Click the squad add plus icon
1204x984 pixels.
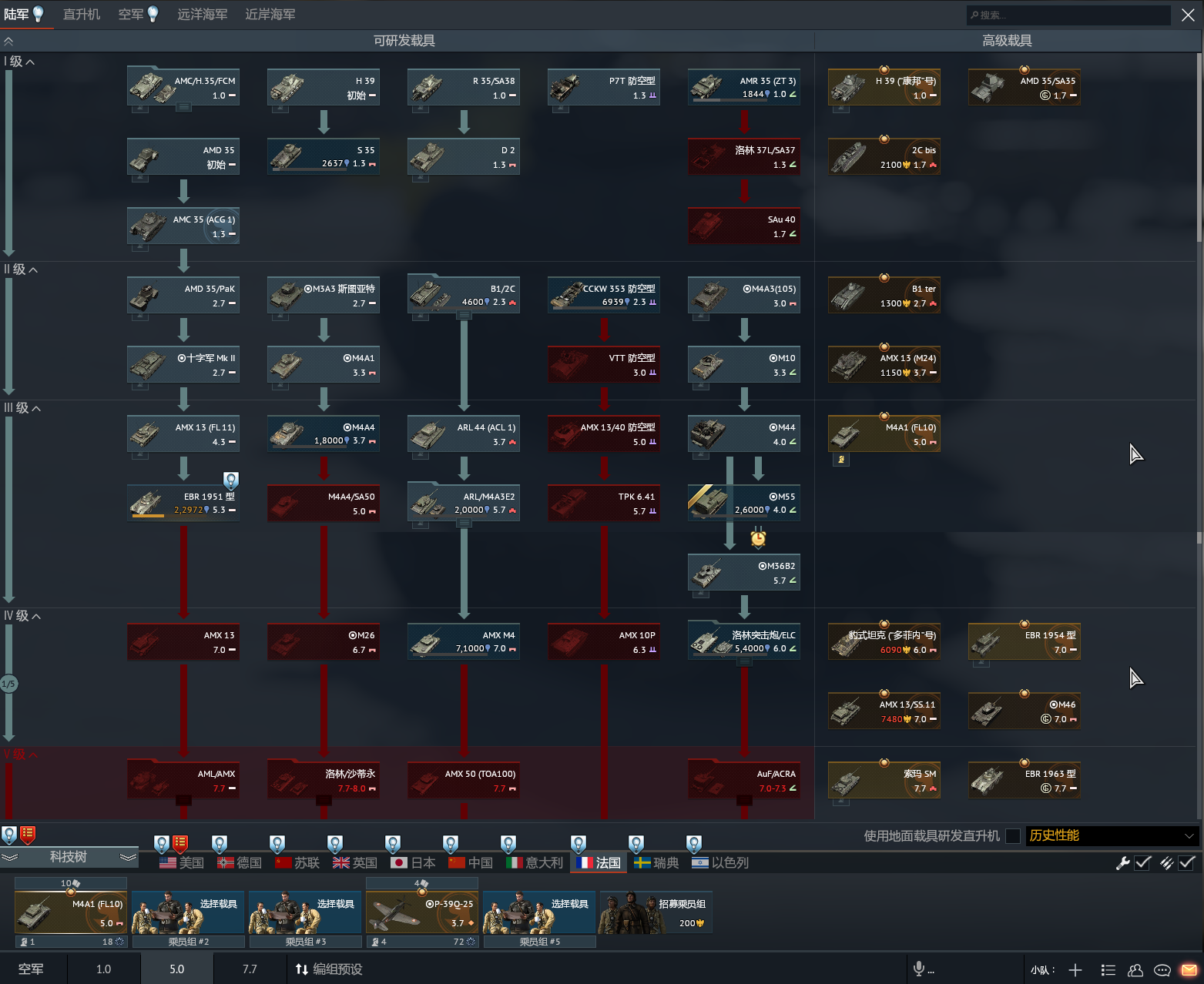[x=1075, y=969]
